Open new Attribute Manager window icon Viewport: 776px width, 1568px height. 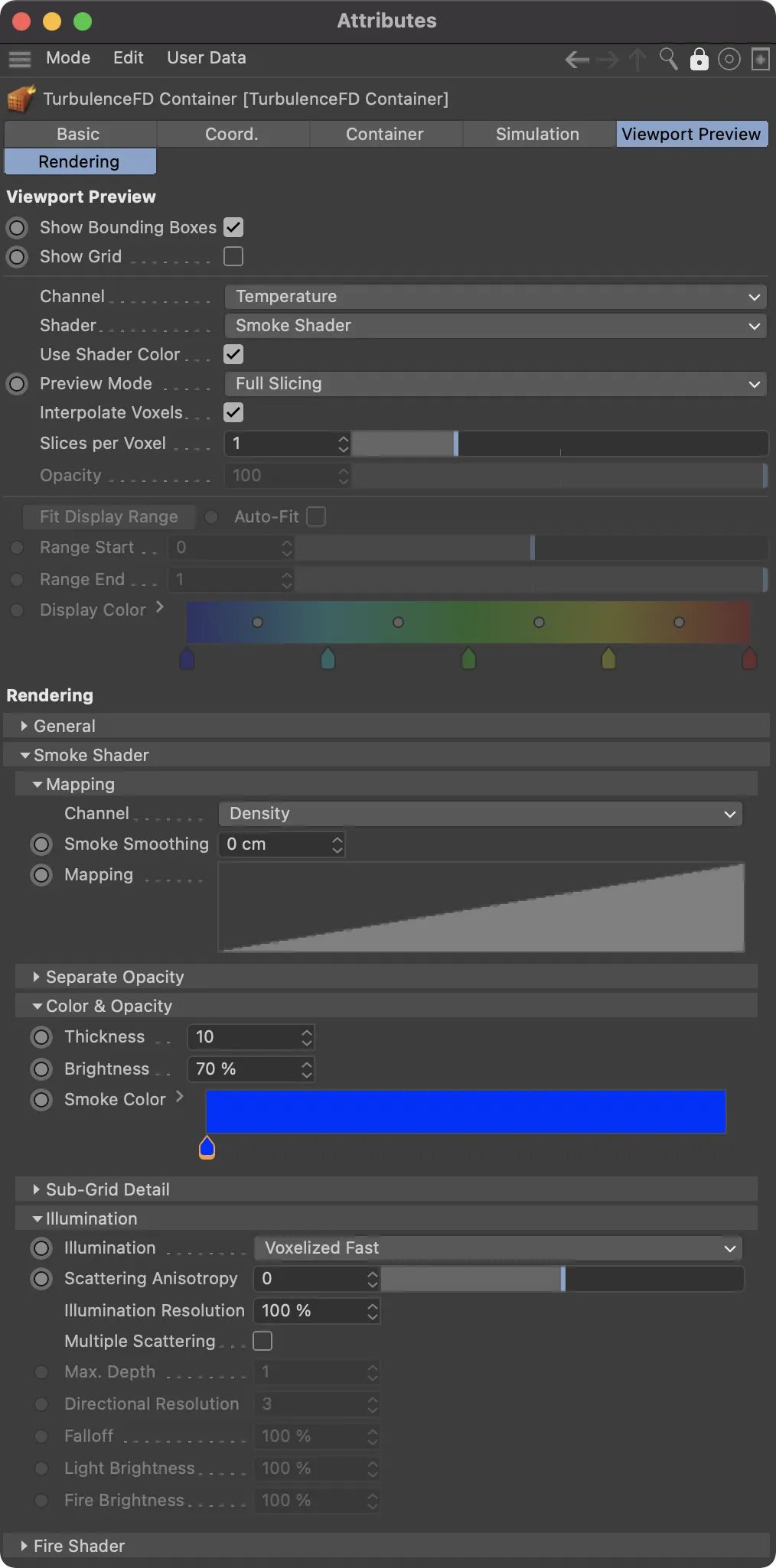(760, 59)
